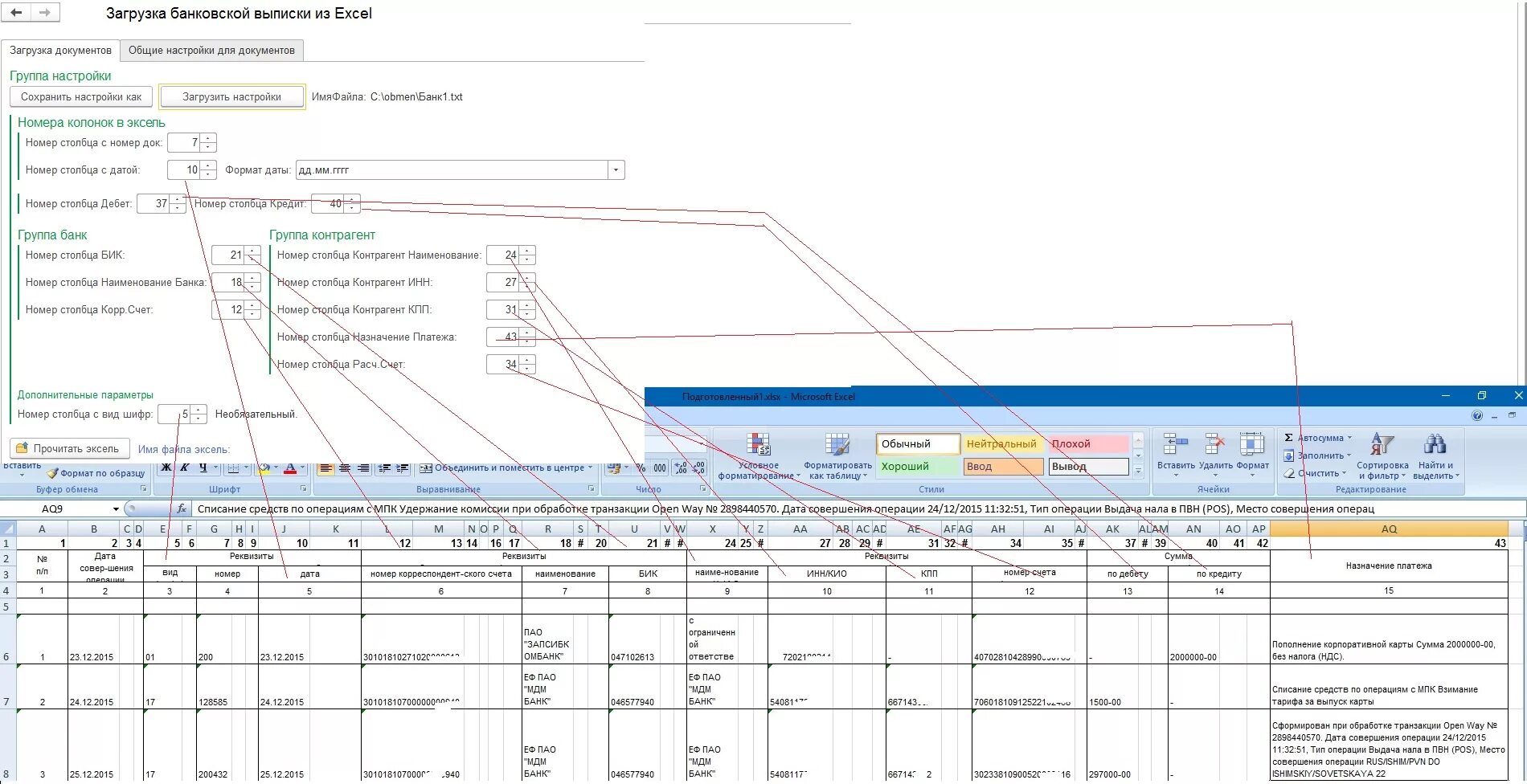
Task: Increase decimal places
Action: 681,468
